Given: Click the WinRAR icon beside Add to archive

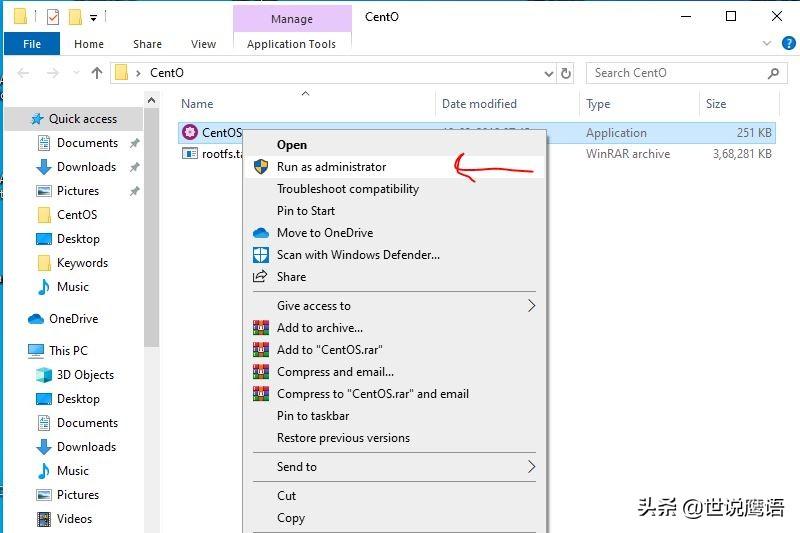Looking at the screenshot, I should tap(261, 328).
